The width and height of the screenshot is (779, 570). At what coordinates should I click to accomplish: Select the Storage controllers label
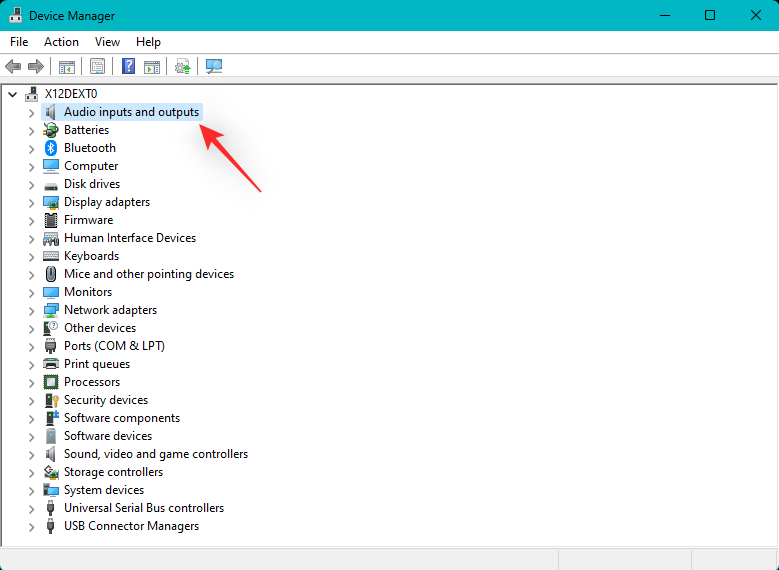[113, 472]
